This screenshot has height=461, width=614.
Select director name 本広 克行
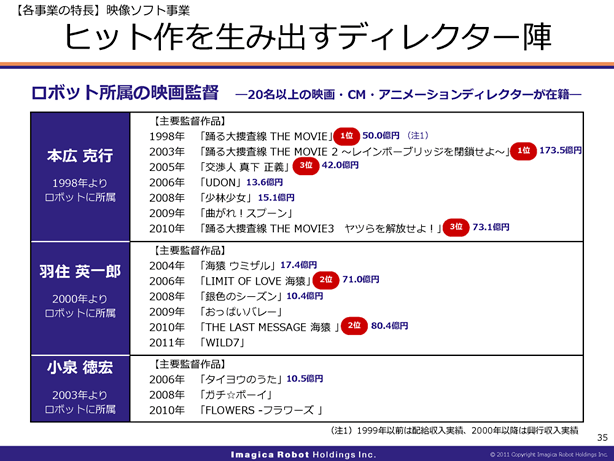pos(80,155)
